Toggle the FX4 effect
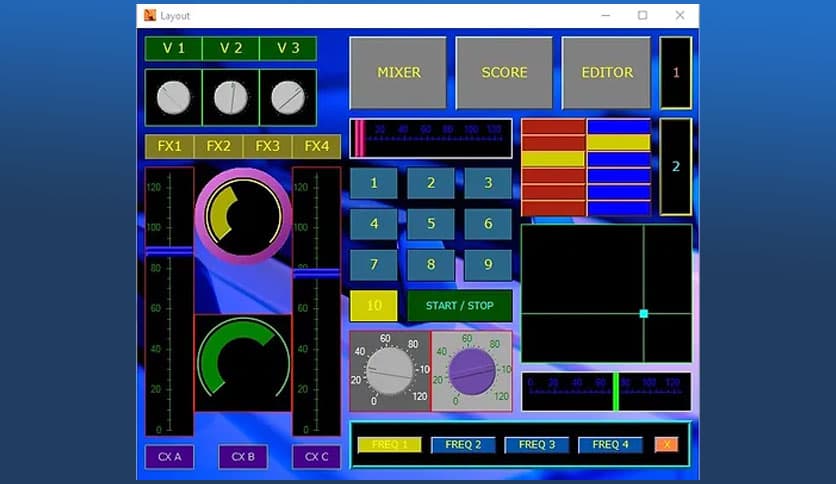The image size is (836, 484). [x=317, y=147]
